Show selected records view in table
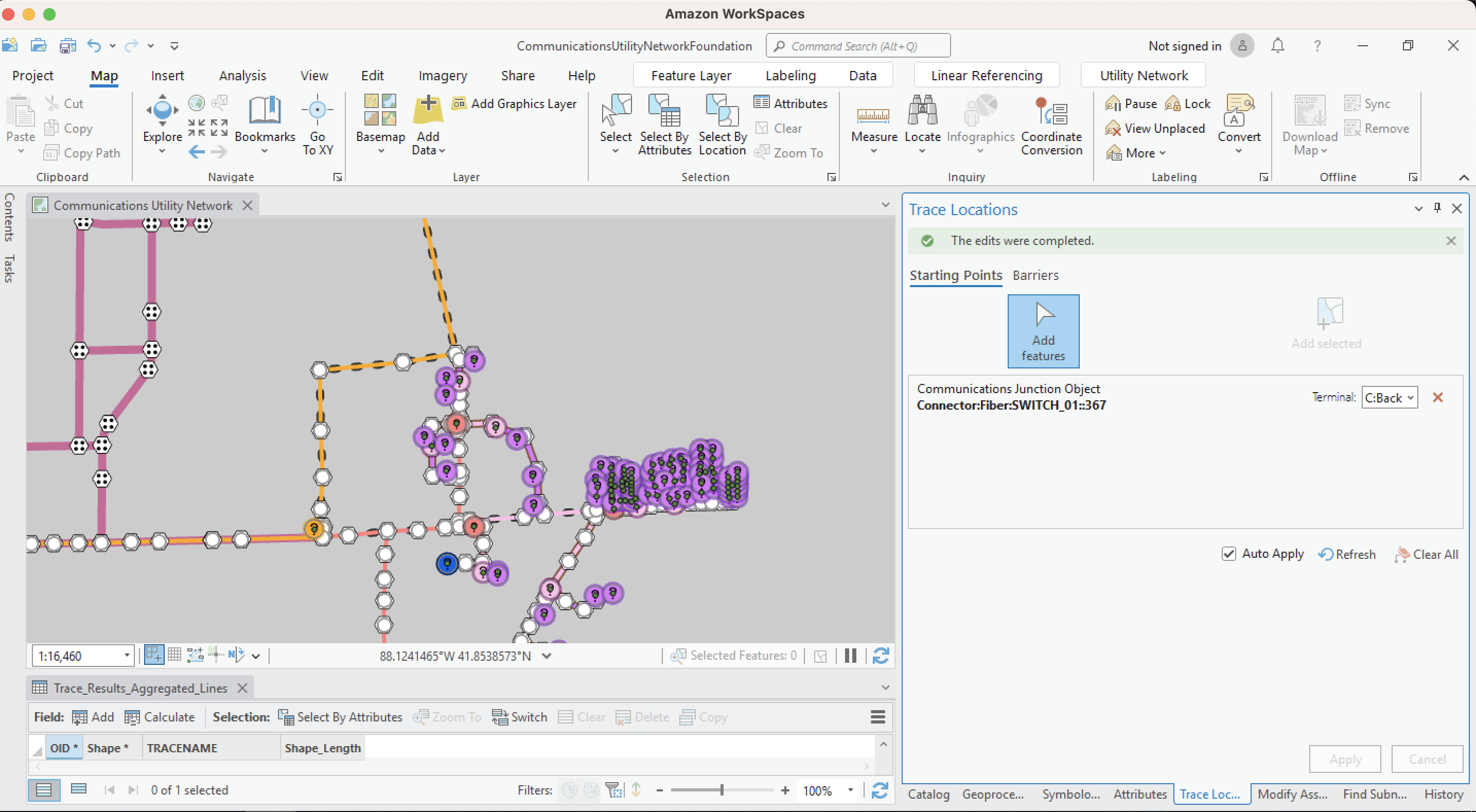This screenshot has width=1476, height=812. tap(79, 790)
